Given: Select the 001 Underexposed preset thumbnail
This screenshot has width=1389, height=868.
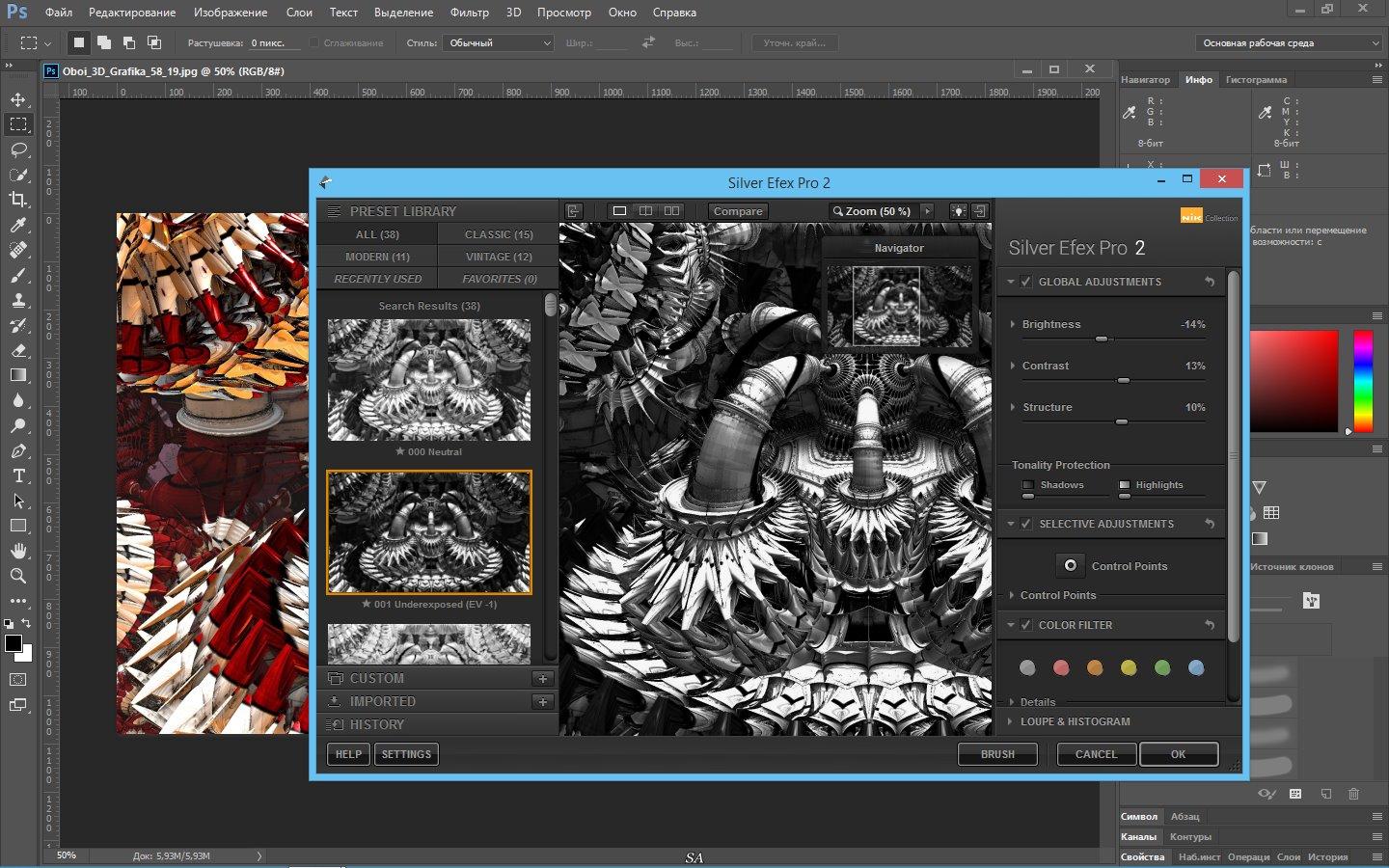Looking at the screenshot, I should (x=429, y=532).
